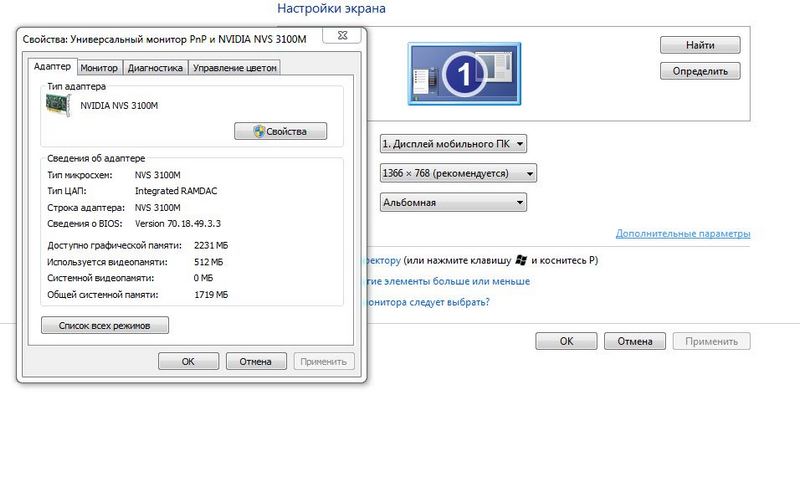Viewport: 800px width, 503px height.
Task: Select the Адаптер tab
Action: (52, 67)
